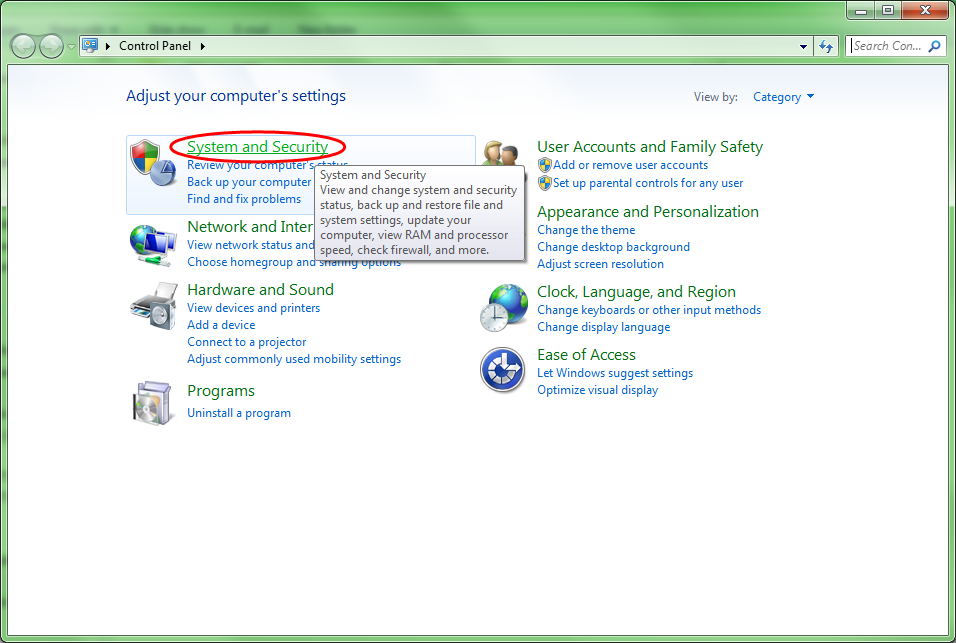Open recent pages dropdown next to Forward button
The height and width of the screenshot is (643, 956).
[71, 46]
